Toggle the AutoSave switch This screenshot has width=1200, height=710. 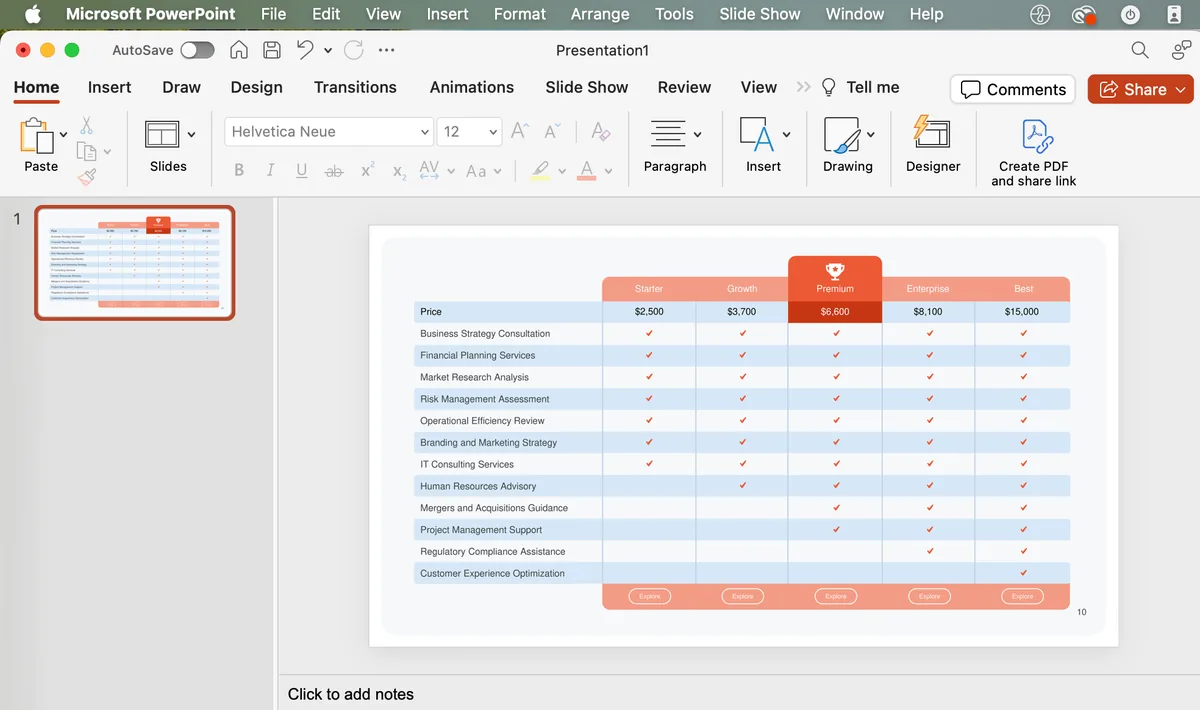[x=197, y=50]
